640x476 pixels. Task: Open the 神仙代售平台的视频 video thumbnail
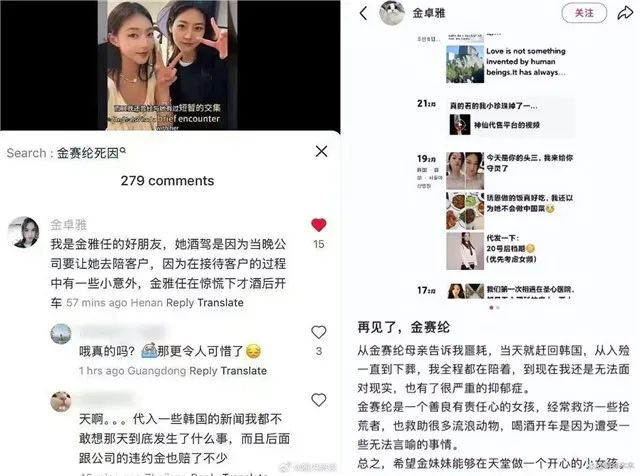pos(460,125)
